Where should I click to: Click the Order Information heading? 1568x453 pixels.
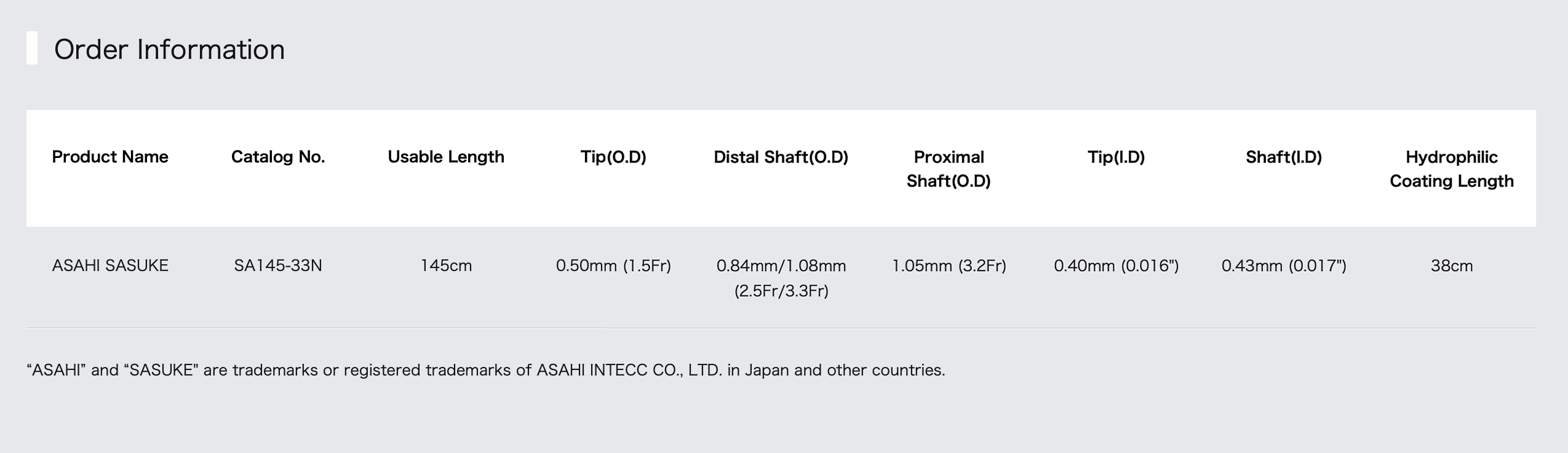click(x=169, y=49)
